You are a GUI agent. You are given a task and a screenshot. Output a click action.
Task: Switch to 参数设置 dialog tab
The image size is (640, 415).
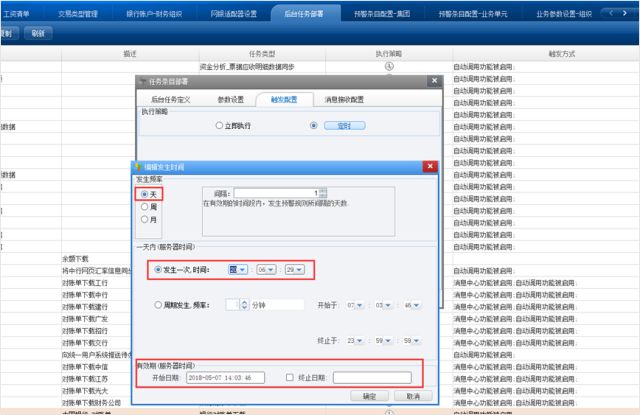pyautogui.click(x=231, y=100)
